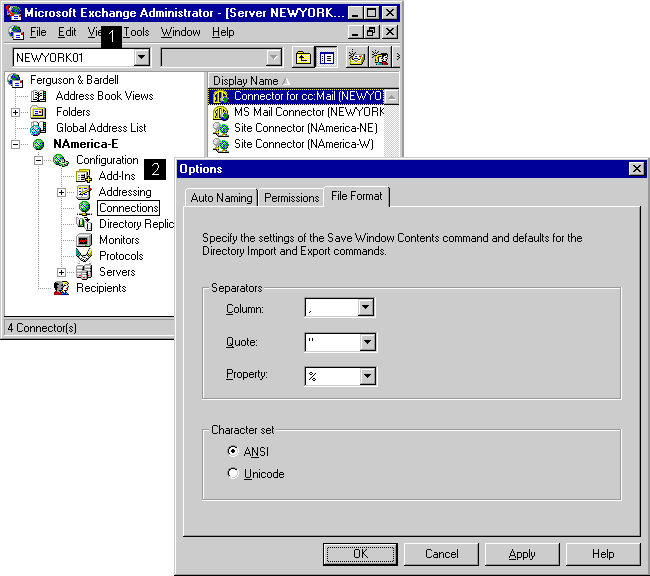
Task: Click the up one level toolbar icon
Action: [x=303, y=58]
